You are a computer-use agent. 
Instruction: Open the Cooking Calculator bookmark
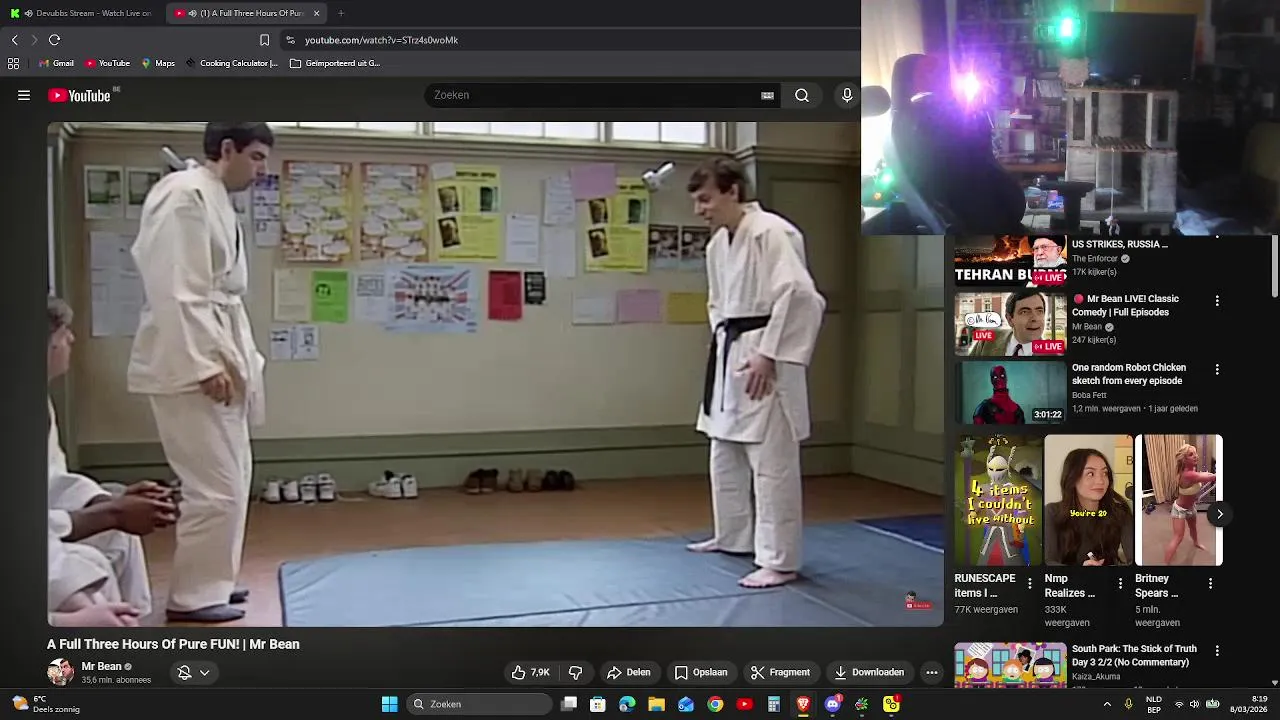pos(231,63)
